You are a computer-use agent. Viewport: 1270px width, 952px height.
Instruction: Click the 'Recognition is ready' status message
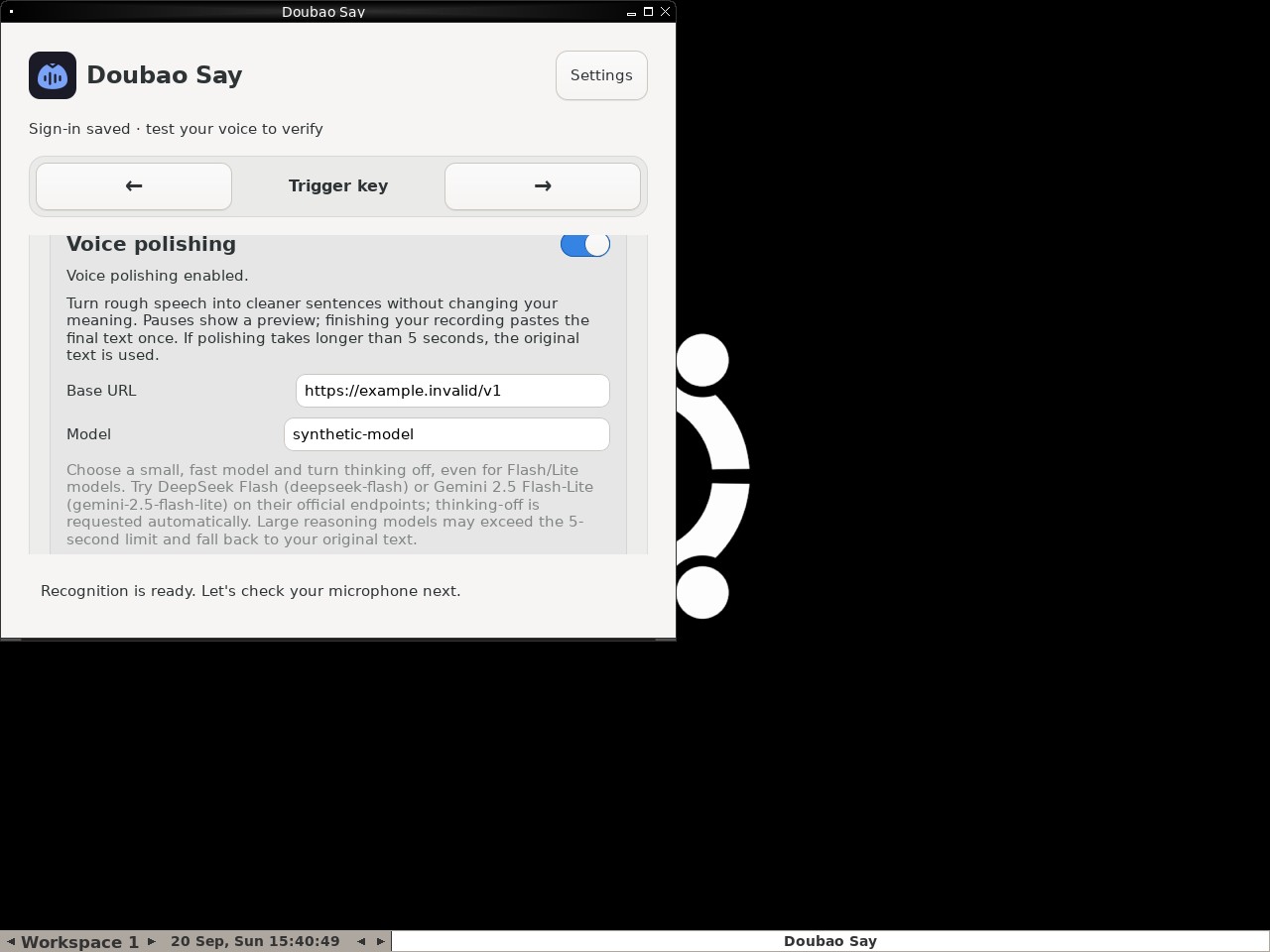250,591
